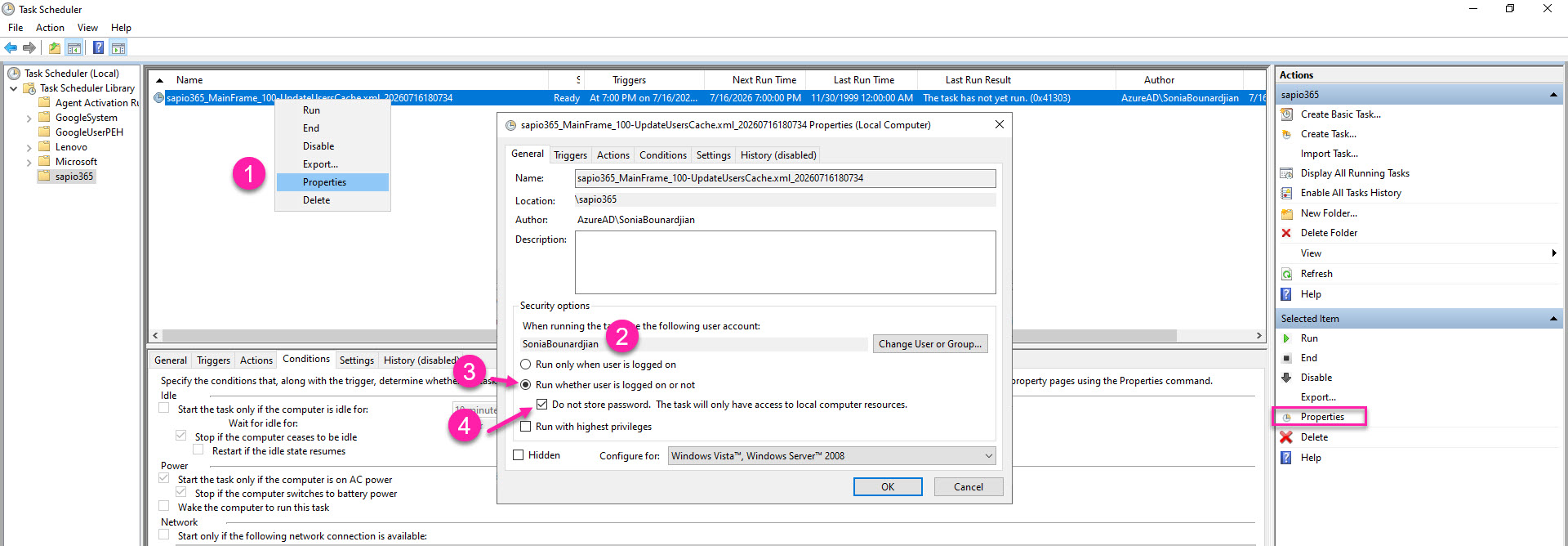Click the OK button in Properties dialog
The height and width of the screenshot is (546, 1568).
[888, 487]
